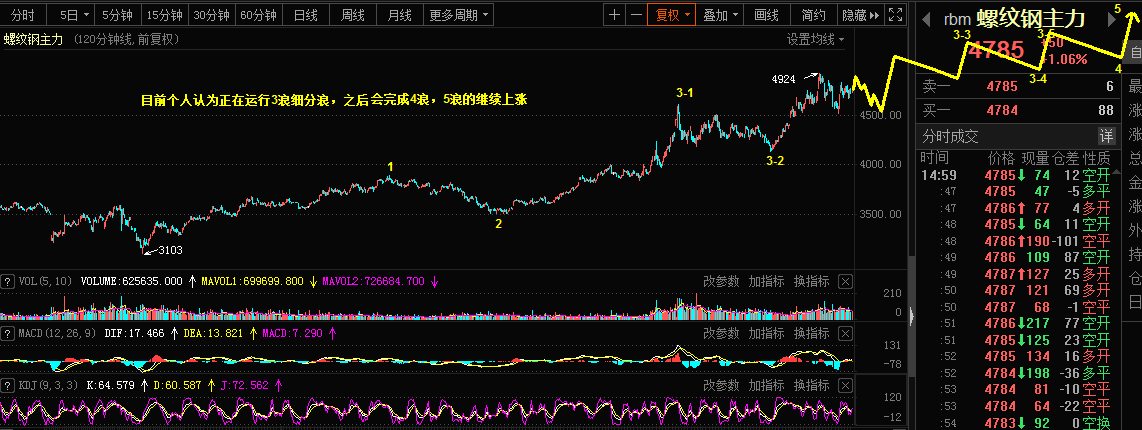Viewport: 1142px width, 430px height.
Task: Click the 螺纹钢主力 contract title
Action: point(1031,20)
